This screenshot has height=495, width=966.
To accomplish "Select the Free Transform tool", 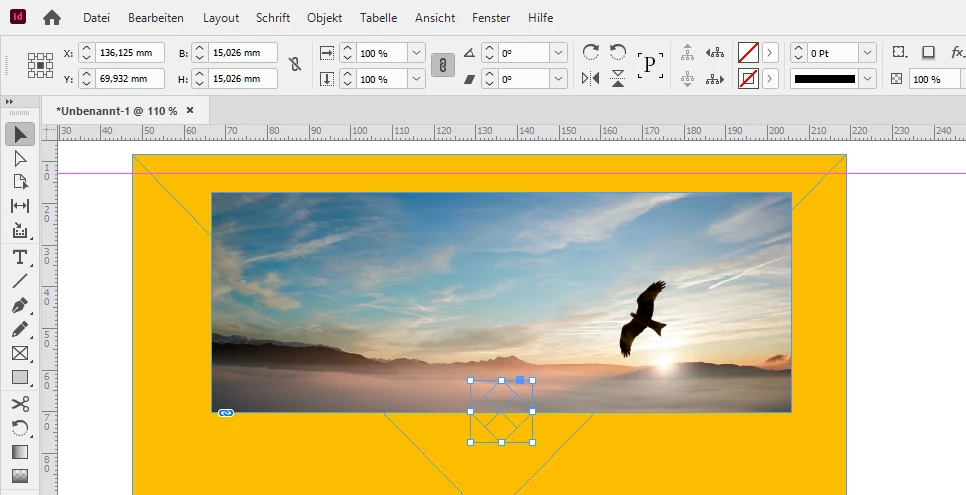I will point(20,428).
